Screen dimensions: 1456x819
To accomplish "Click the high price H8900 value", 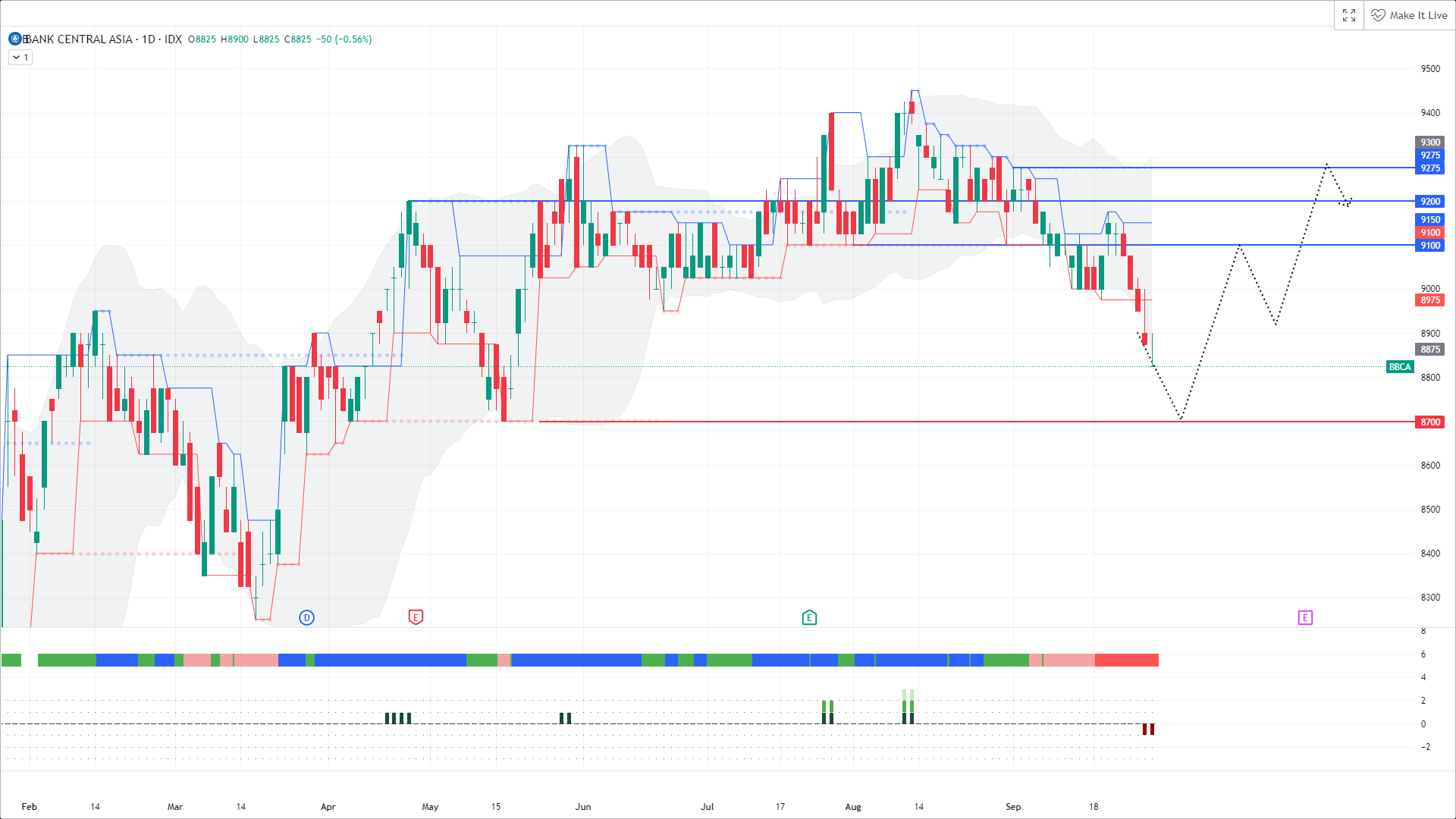I will pyautogui.click(x=234, y=39).
